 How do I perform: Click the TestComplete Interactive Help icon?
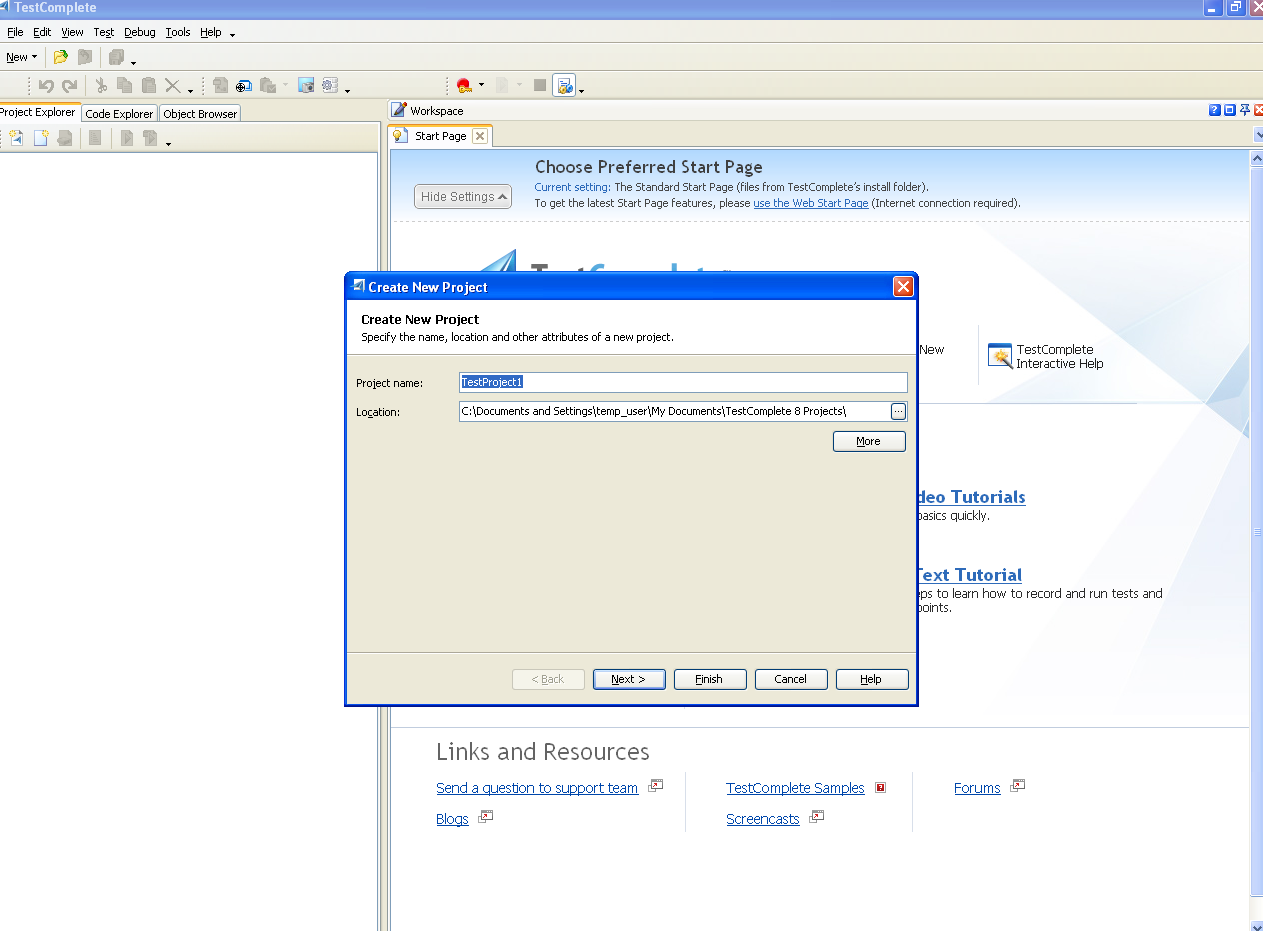[1000, 356]
